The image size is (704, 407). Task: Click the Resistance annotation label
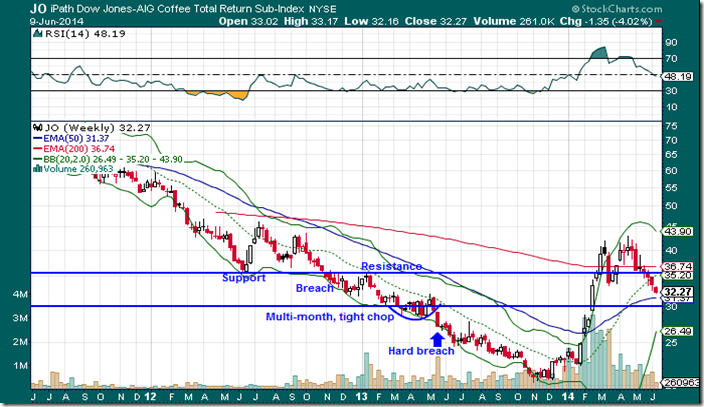[x=391, y=267]
